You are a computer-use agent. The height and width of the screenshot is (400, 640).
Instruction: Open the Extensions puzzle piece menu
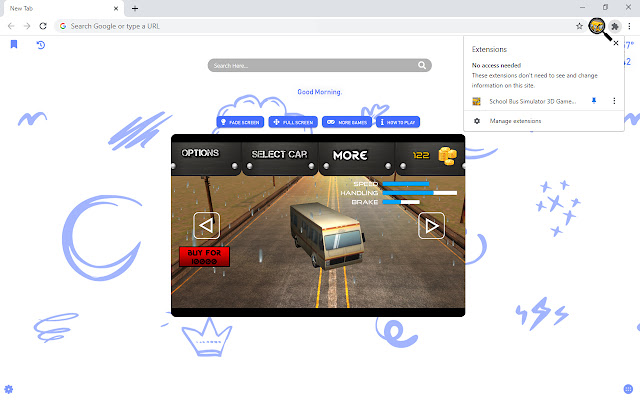[x=615, y=26]
